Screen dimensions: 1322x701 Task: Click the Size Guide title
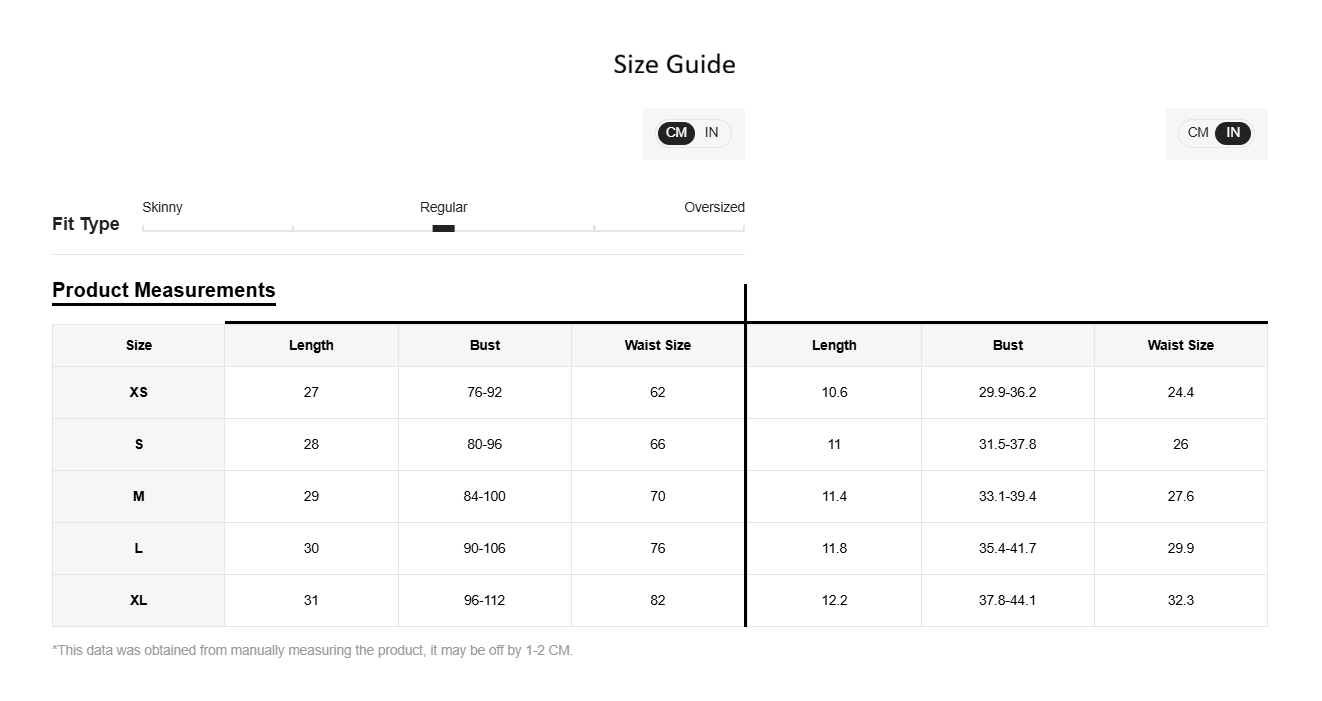674,64
